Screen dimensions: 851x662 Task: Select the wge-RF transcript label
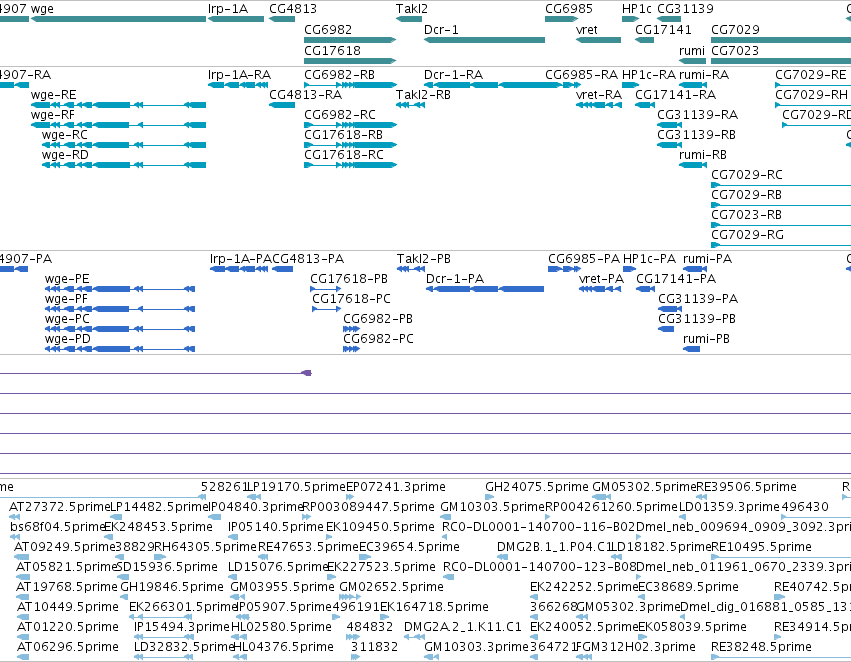pyautogui.click(x=53, y=114)
